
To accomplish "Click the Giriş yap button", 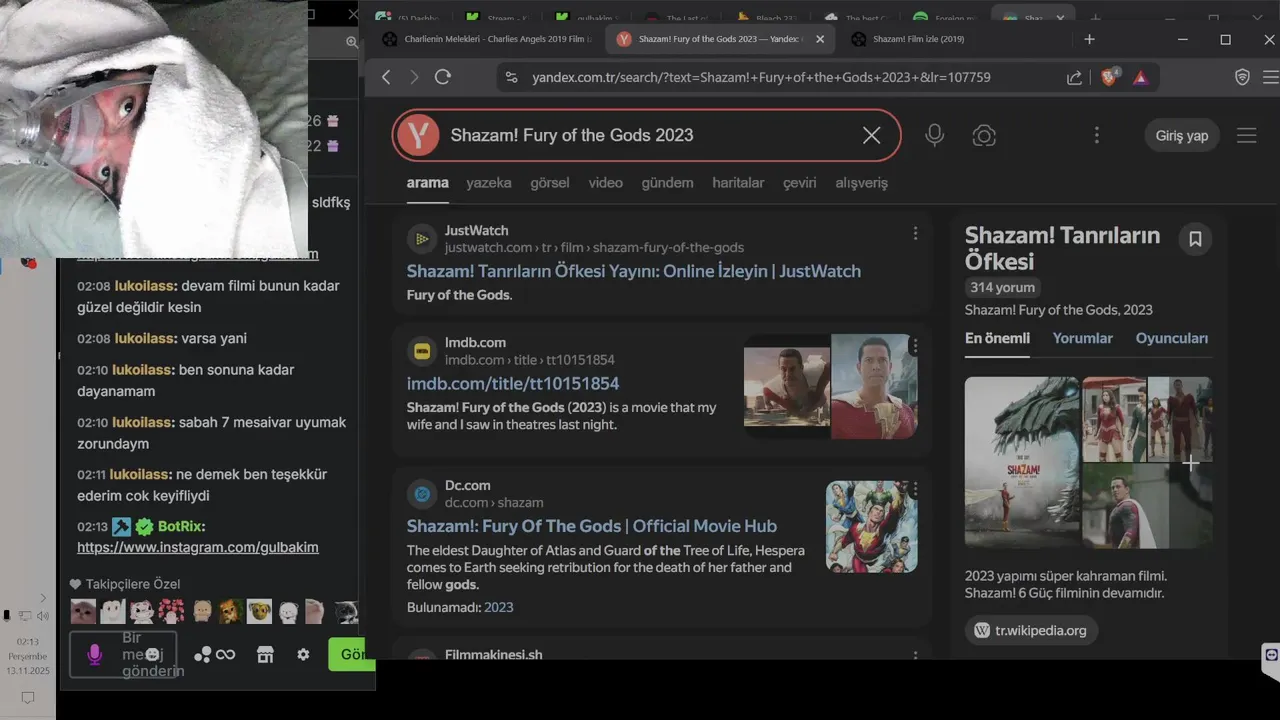I will click(x=1181, y=136).
